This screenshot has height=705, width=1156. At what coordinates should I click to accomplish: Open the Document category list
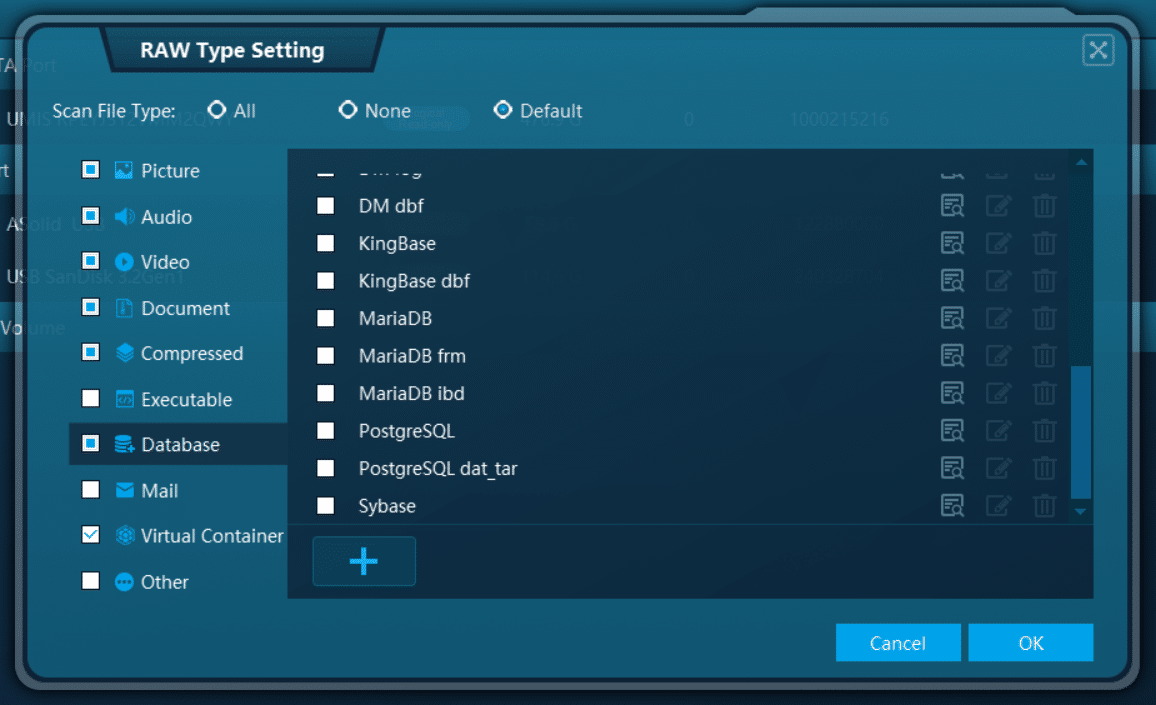tap(185, 308)
